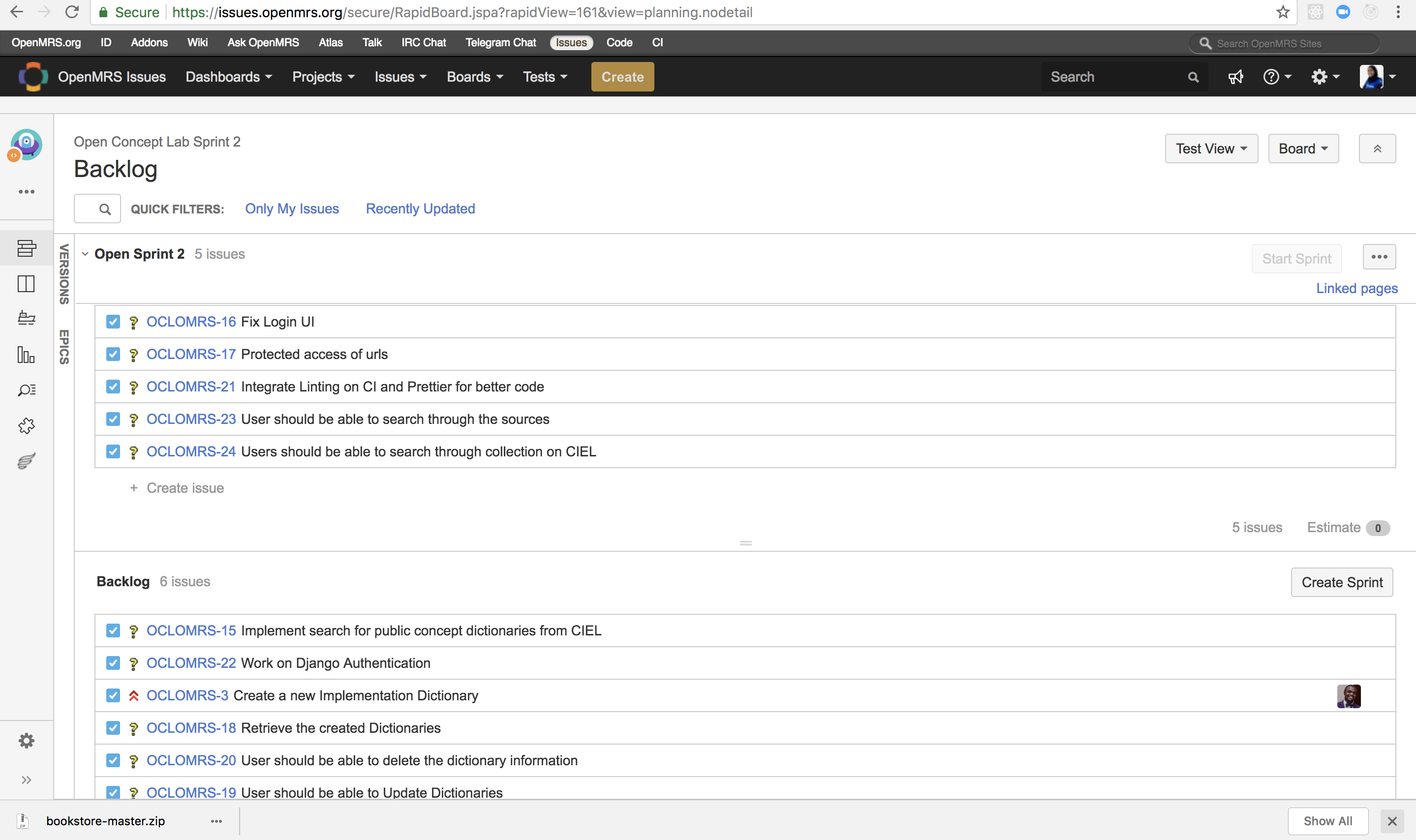1416x840 pixels.
Task: Collapse the Open Sprint 2 section
Action: point(85,254)
